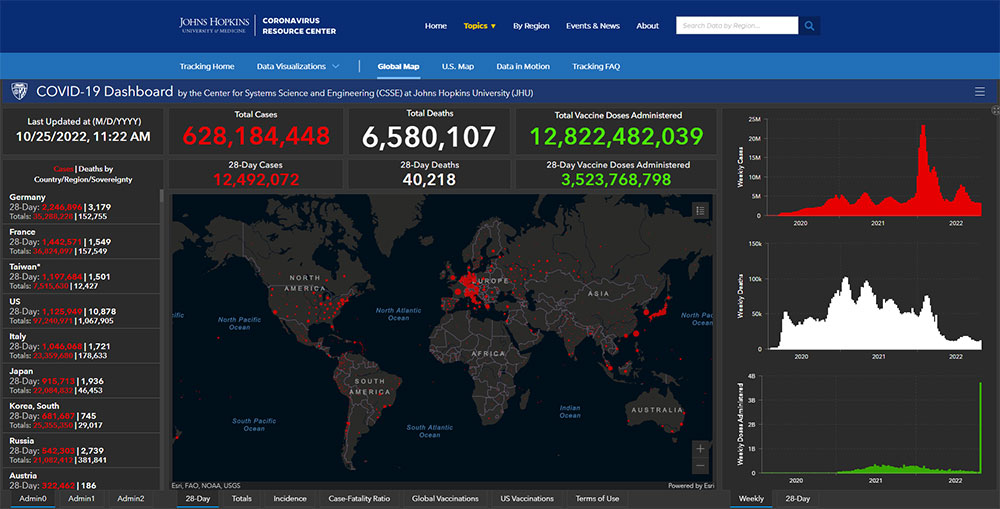1000x509 pixels.
Task: Select the Admin1 level list
Action: (81, 498)
